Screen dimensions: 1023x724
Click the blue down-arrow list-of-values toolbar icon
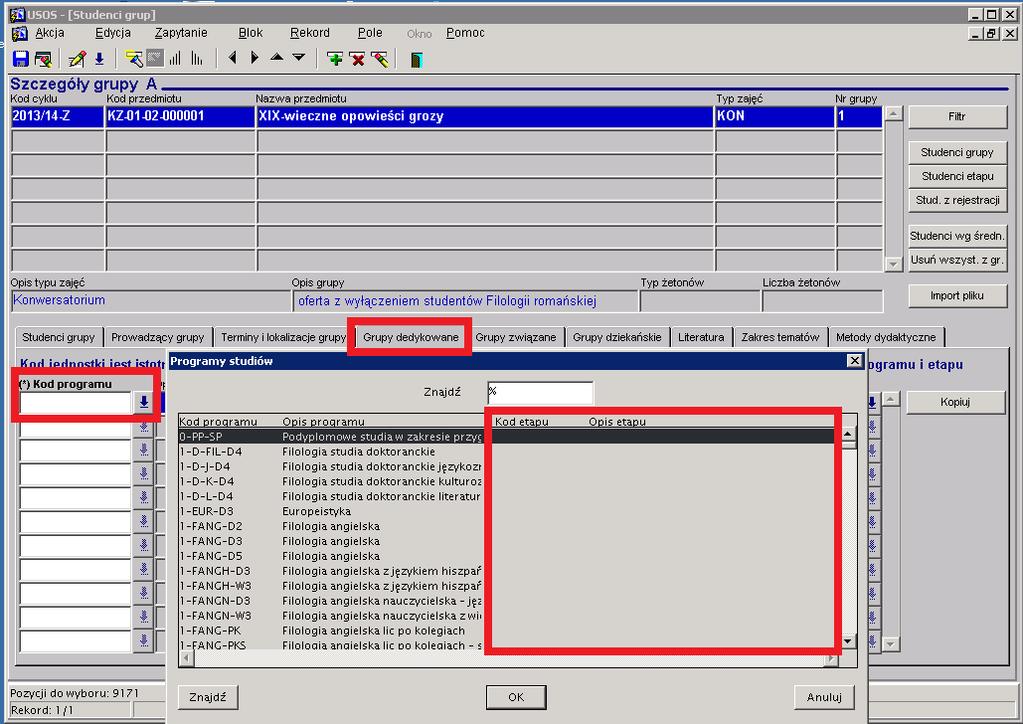pos(99,59)
